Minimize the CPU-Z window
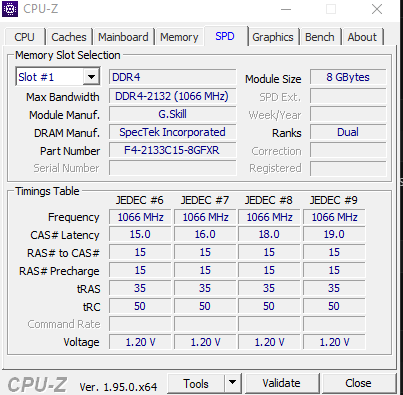This screenshot has height=395, width=403. (286, 9)
